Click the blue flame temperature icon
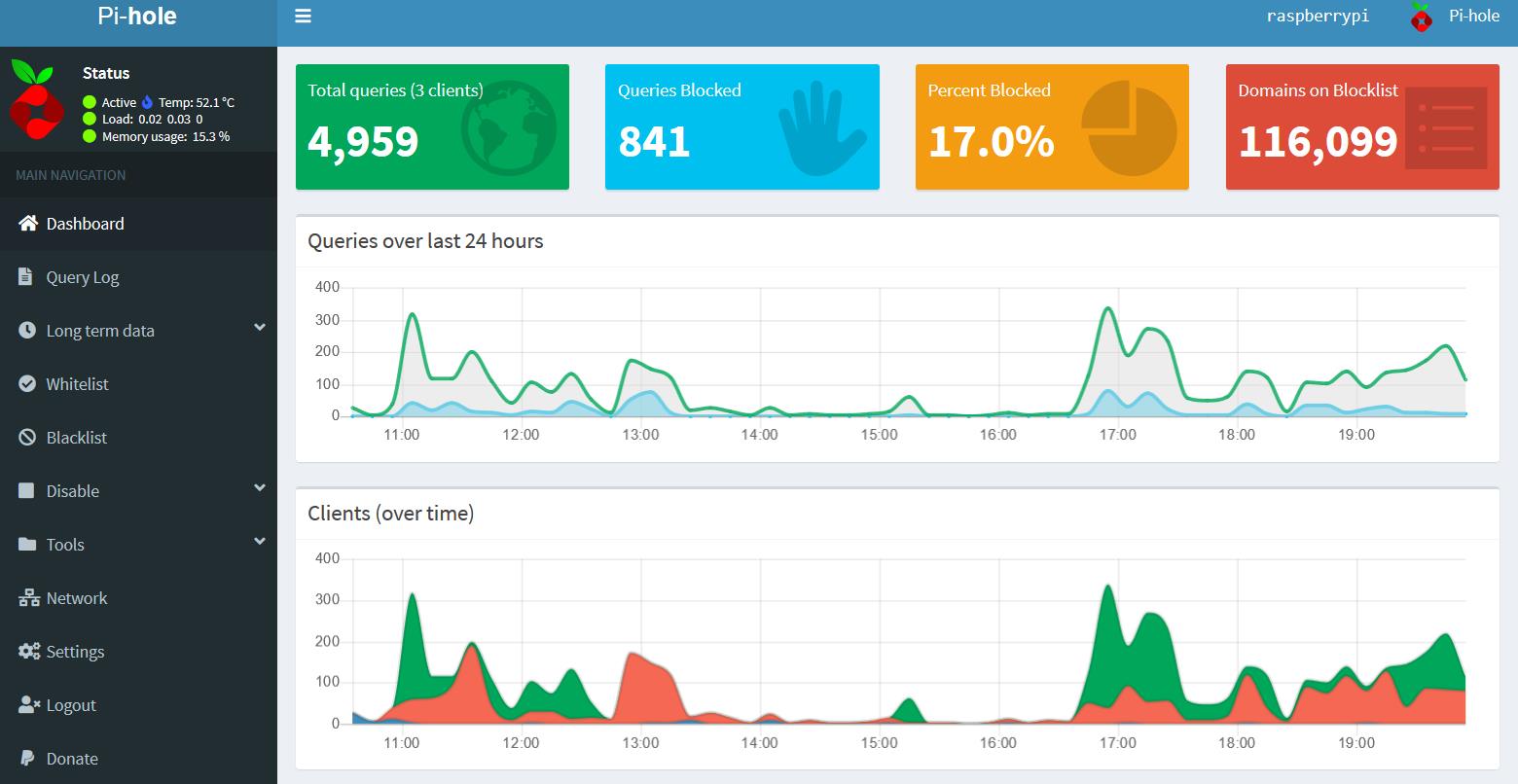Viewport: 1518px width, 784px height. click(148, 101)
